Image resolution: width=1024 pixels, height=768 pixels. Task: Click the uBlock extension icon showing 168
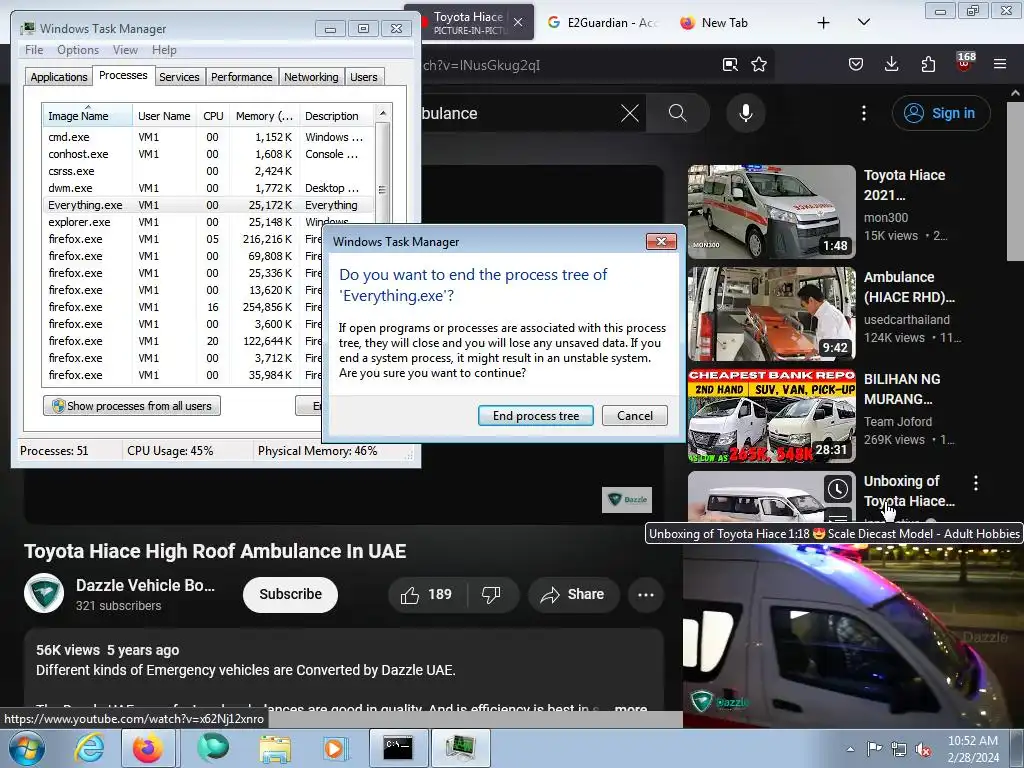pos(965,63)
